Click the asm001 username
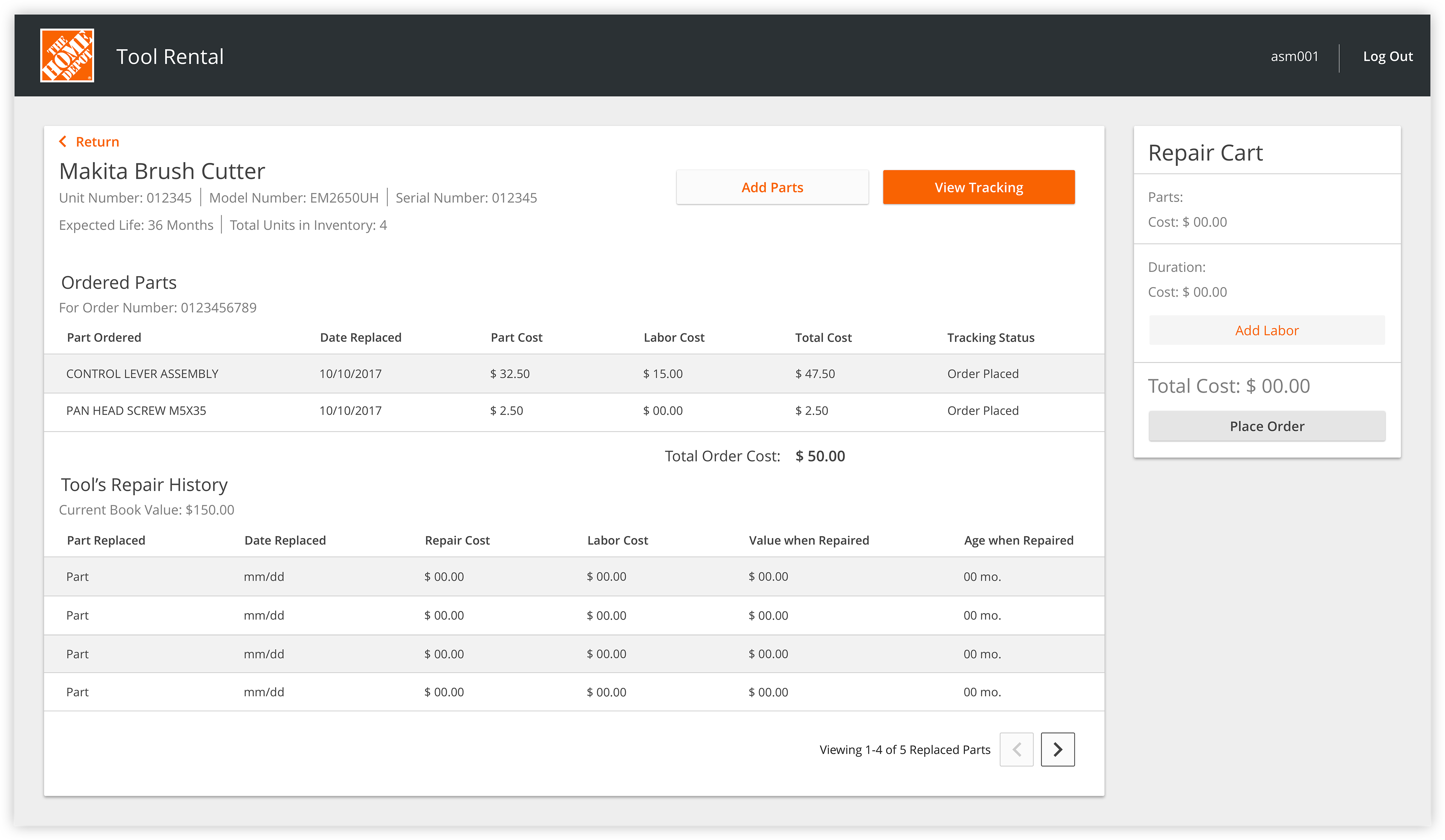 coord(1294,56)
